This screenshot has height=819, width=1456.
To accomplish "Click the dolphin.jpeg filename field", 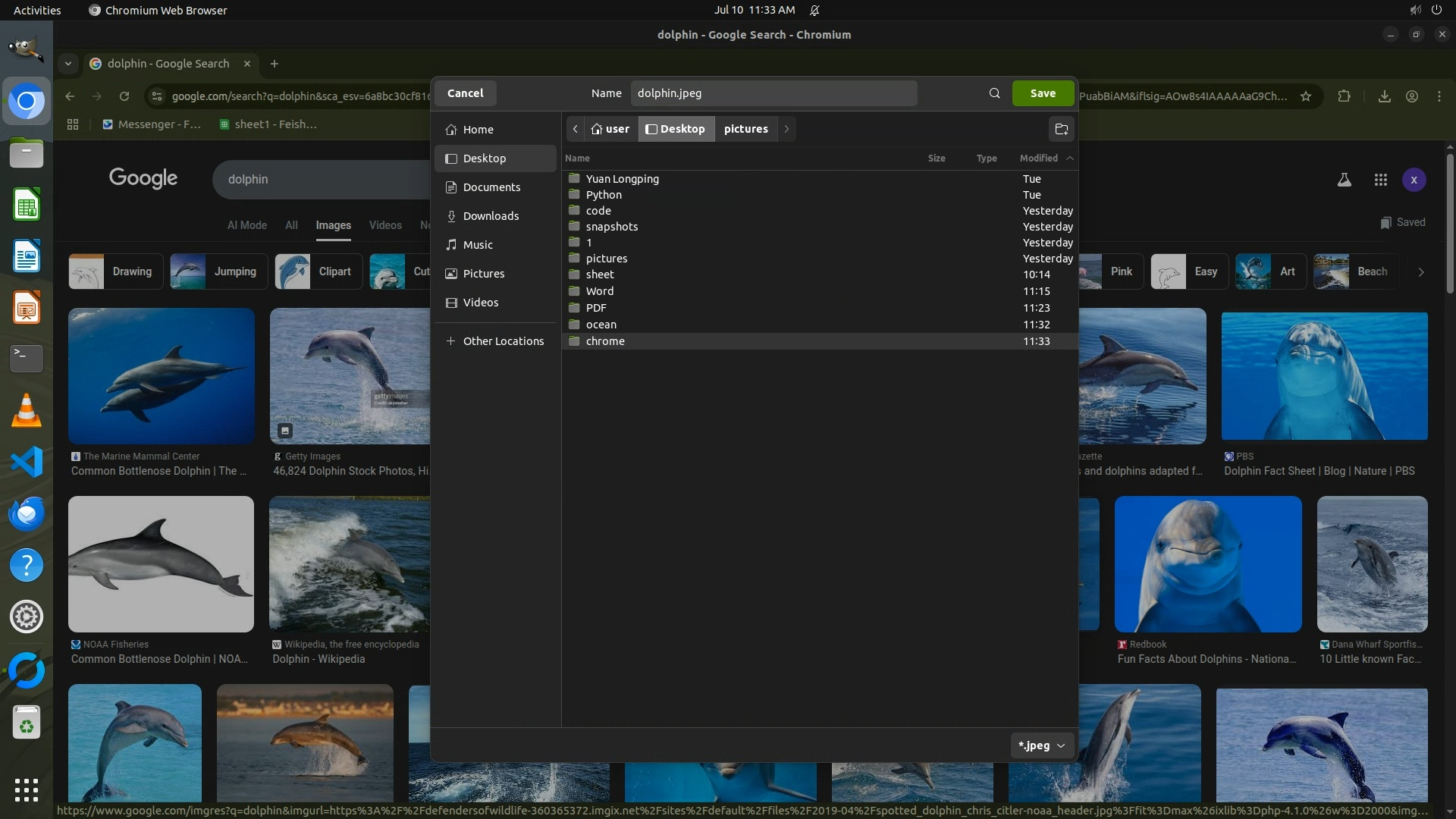I will click(x=773, y=93).
